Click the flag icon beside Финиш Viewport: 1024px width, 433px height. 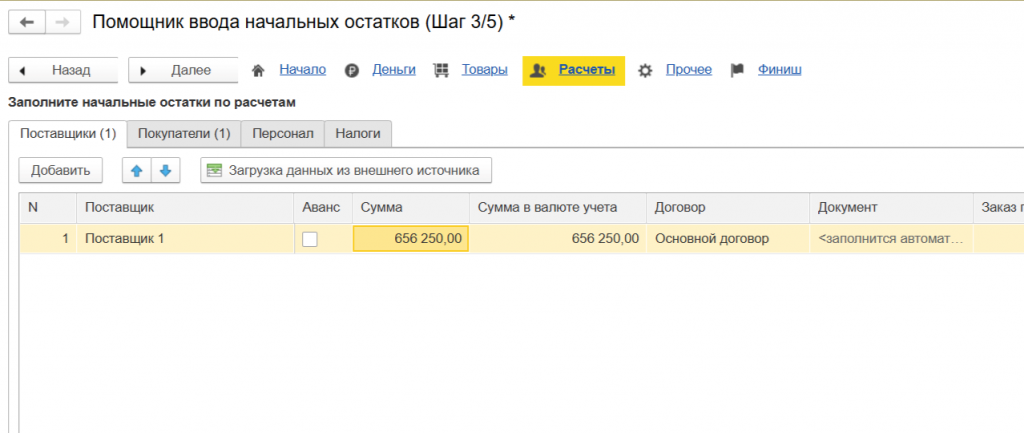point(737,71)
